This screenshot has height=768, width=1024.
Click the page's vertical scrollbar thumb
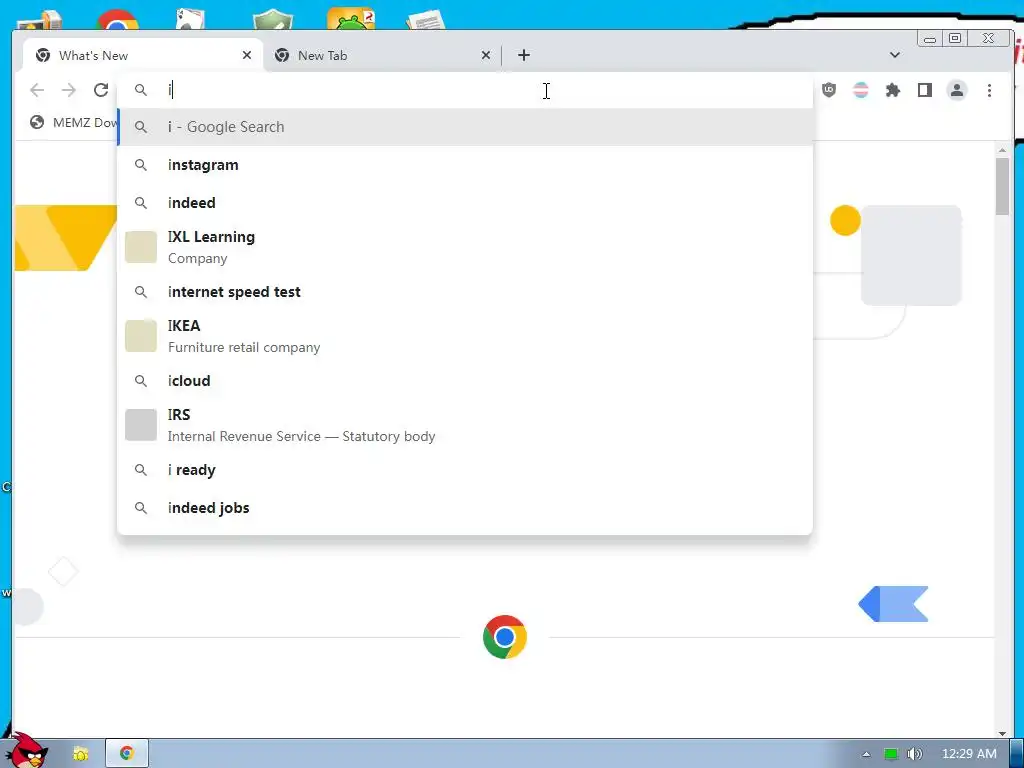tap(1002, 185)
